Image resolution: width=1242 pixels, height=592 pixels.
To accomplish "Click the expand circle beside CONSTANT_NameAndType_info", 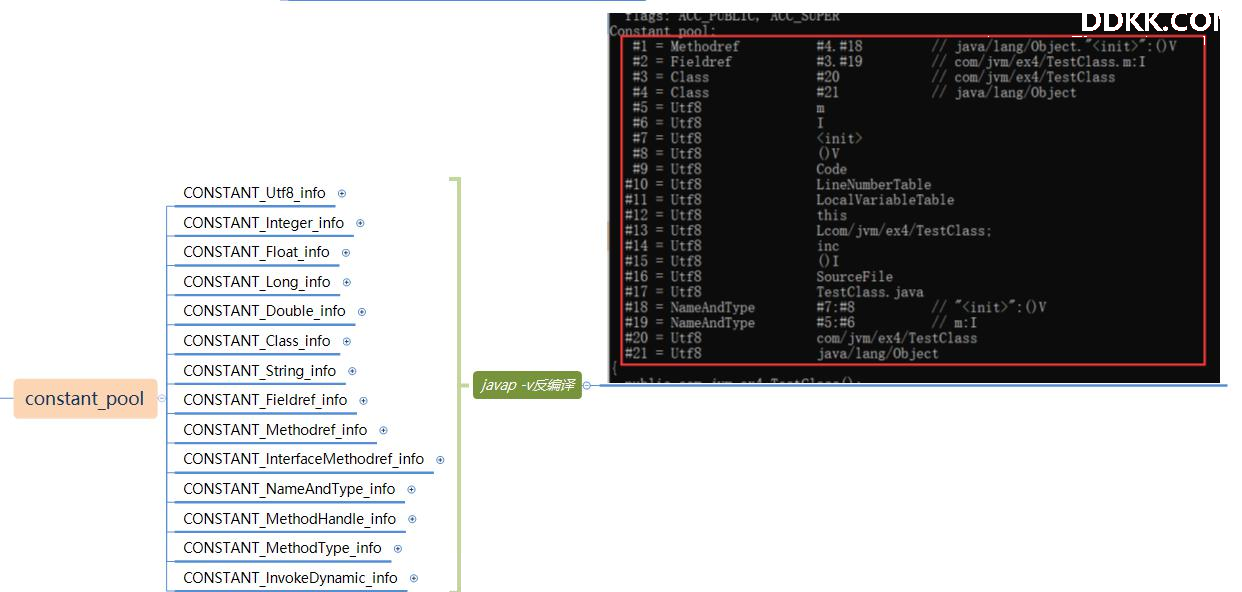I will click(411, 489).
